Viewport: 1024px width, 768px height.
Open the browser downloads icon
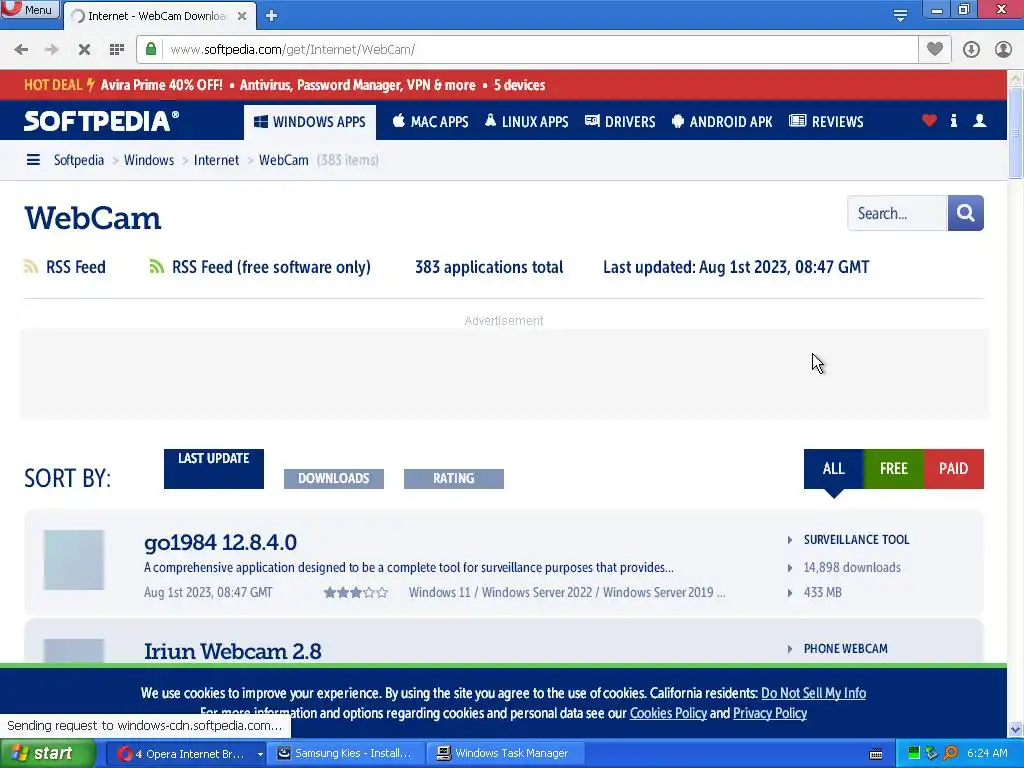coord(971,50)
